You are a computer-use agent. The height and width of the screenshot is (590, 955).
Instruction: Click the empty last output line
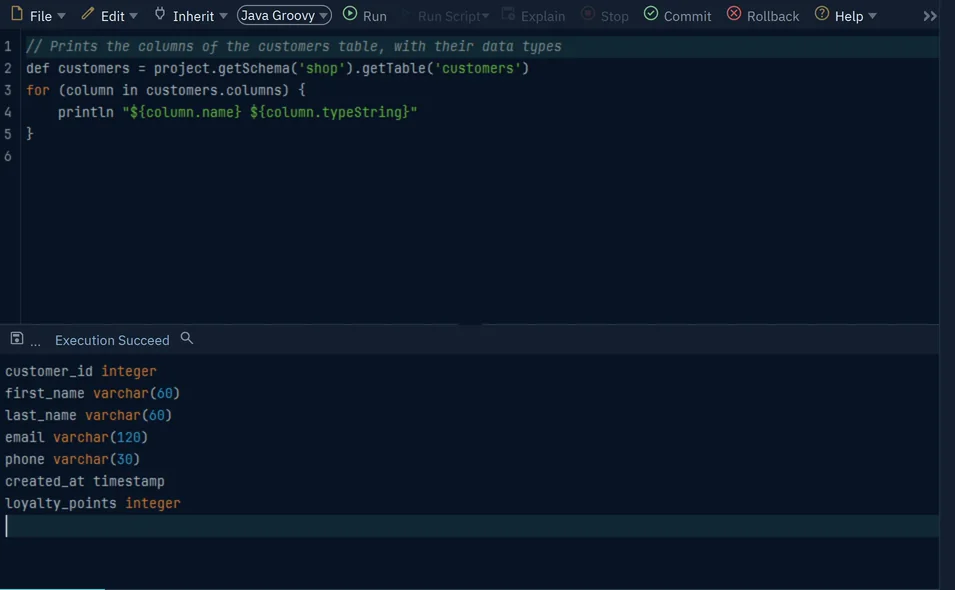point(470,526)
